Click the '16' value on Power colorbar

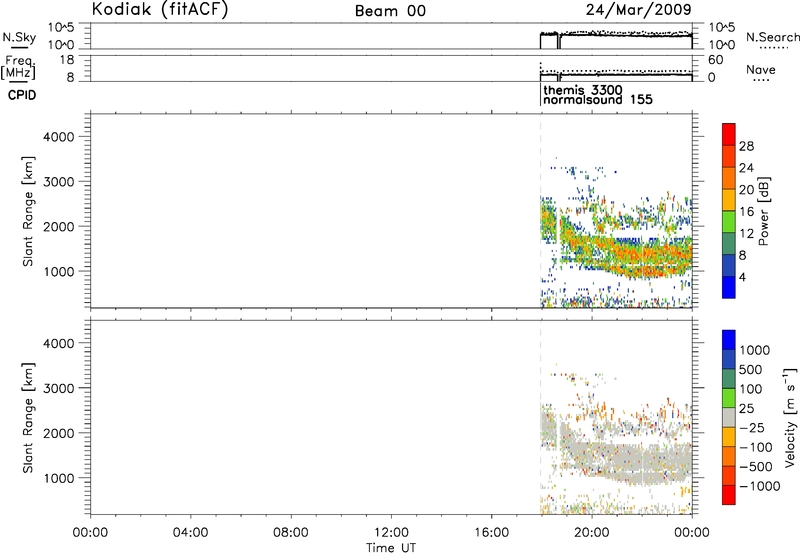(x=746, y=212)
